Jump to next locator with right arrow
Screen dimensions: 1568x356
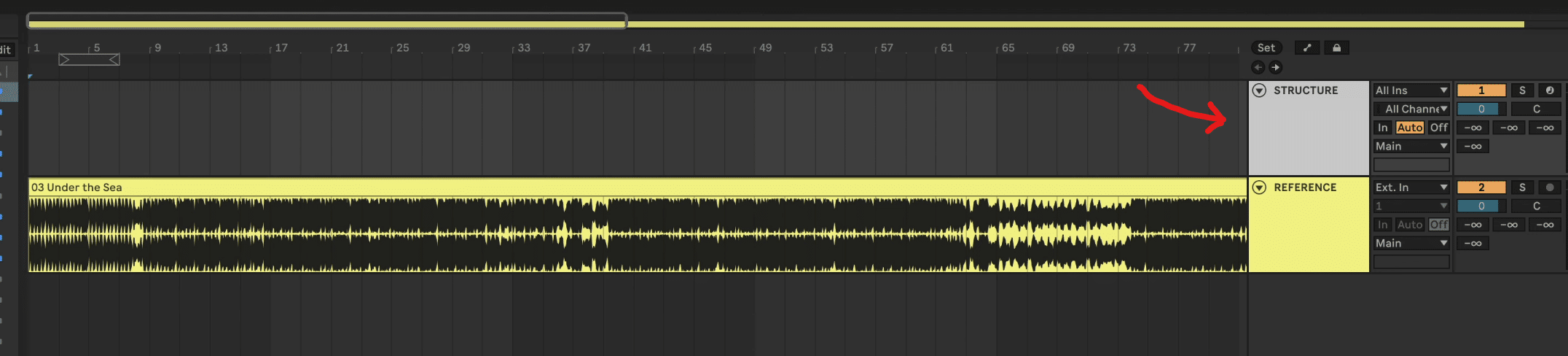[1275, 67]
